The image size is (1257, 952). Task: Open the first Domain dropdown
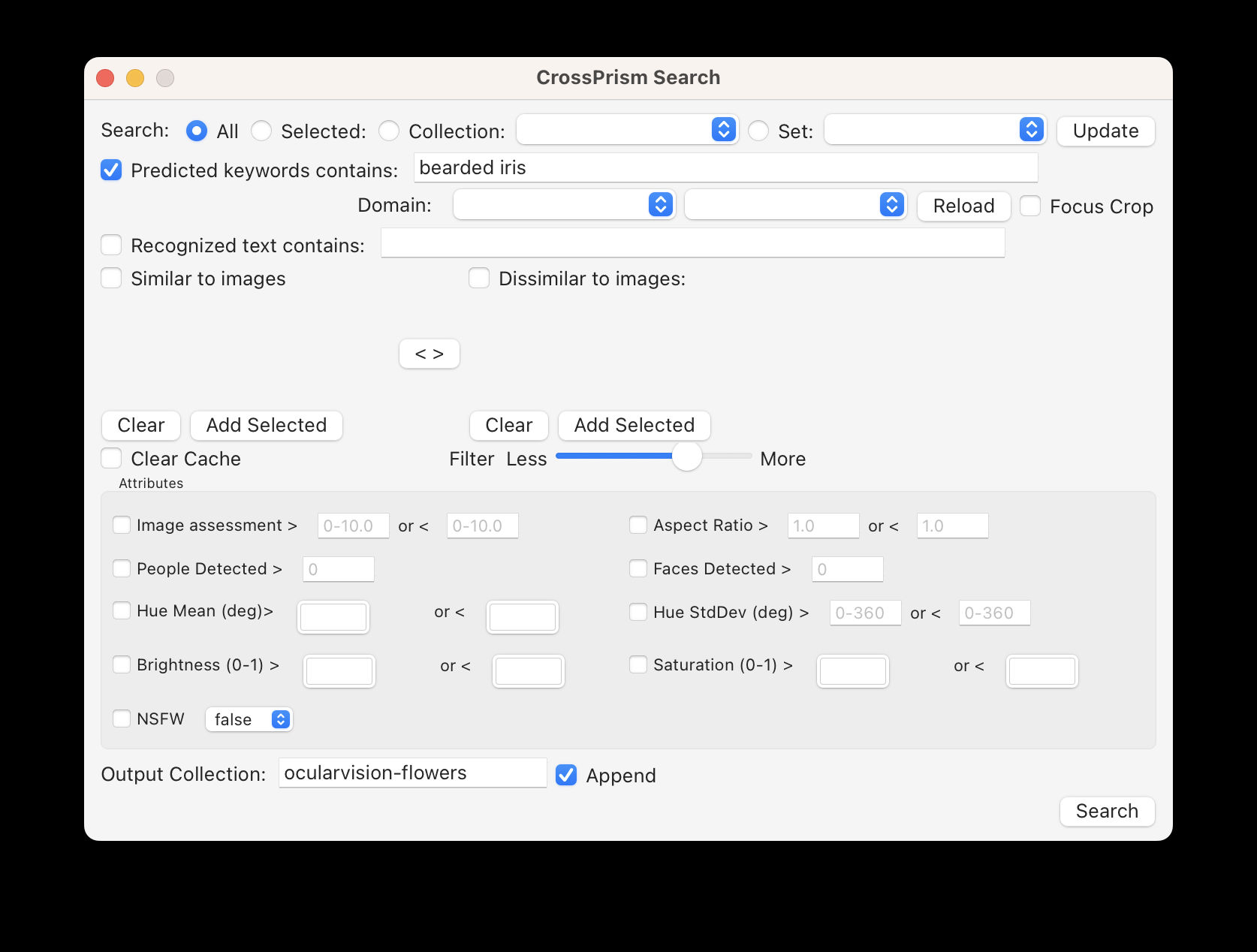pyautogui.click(x=565, y=204)
